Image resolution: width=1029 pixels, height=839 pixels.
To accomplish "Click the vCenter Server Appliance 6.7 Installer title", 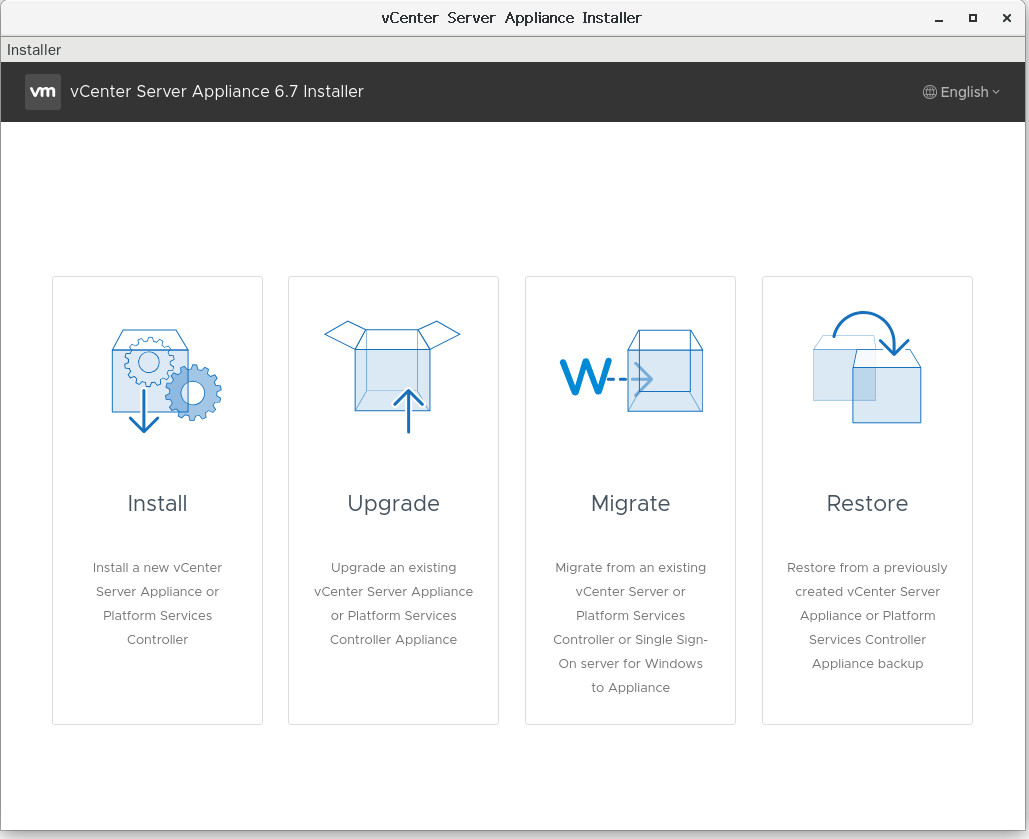I will coord(217,91).
